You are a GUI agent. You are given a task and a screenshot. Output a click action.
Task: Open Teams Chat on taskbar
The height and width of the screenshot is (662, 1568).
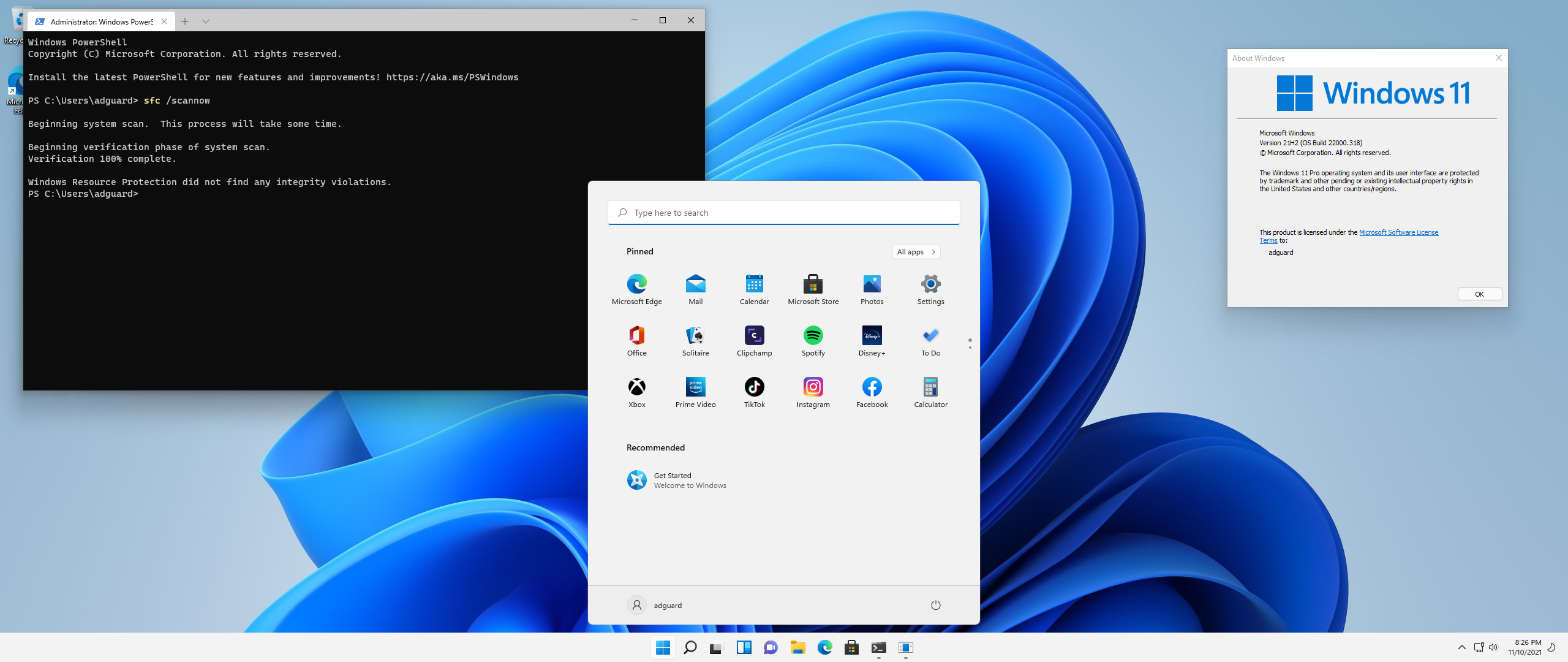click(x=771, y=647)
